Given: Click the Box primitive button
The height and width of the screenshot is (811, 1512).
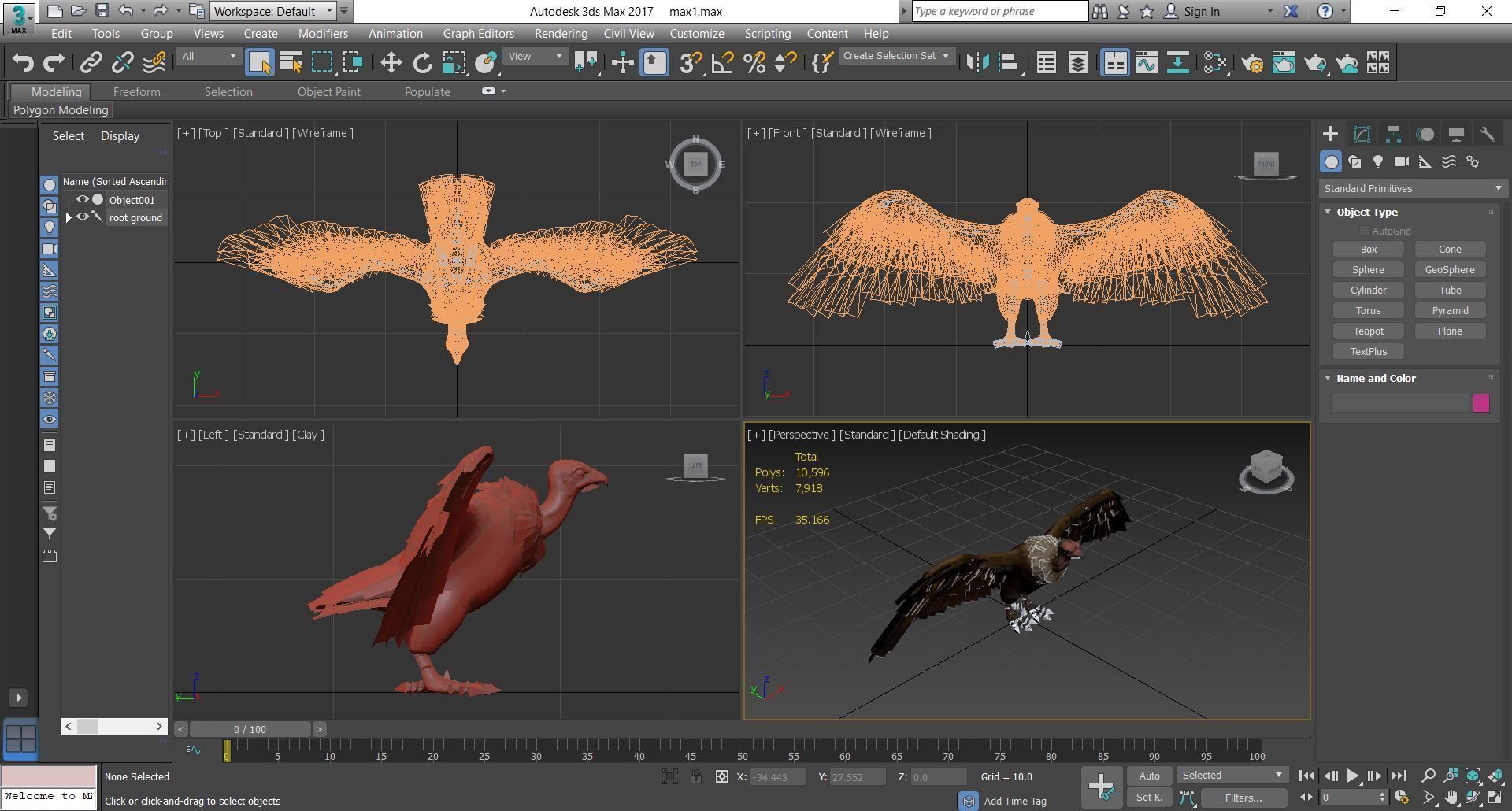Looking at the screenshot, I should pyautogui.click(x=1368, y=249).
